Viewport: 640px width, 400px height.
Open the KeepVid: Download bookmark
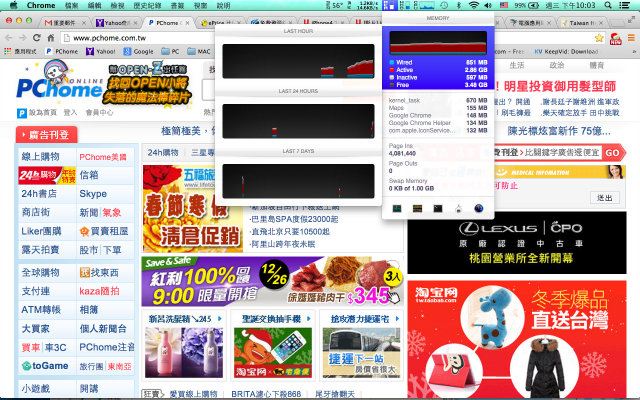coord(567,51)
